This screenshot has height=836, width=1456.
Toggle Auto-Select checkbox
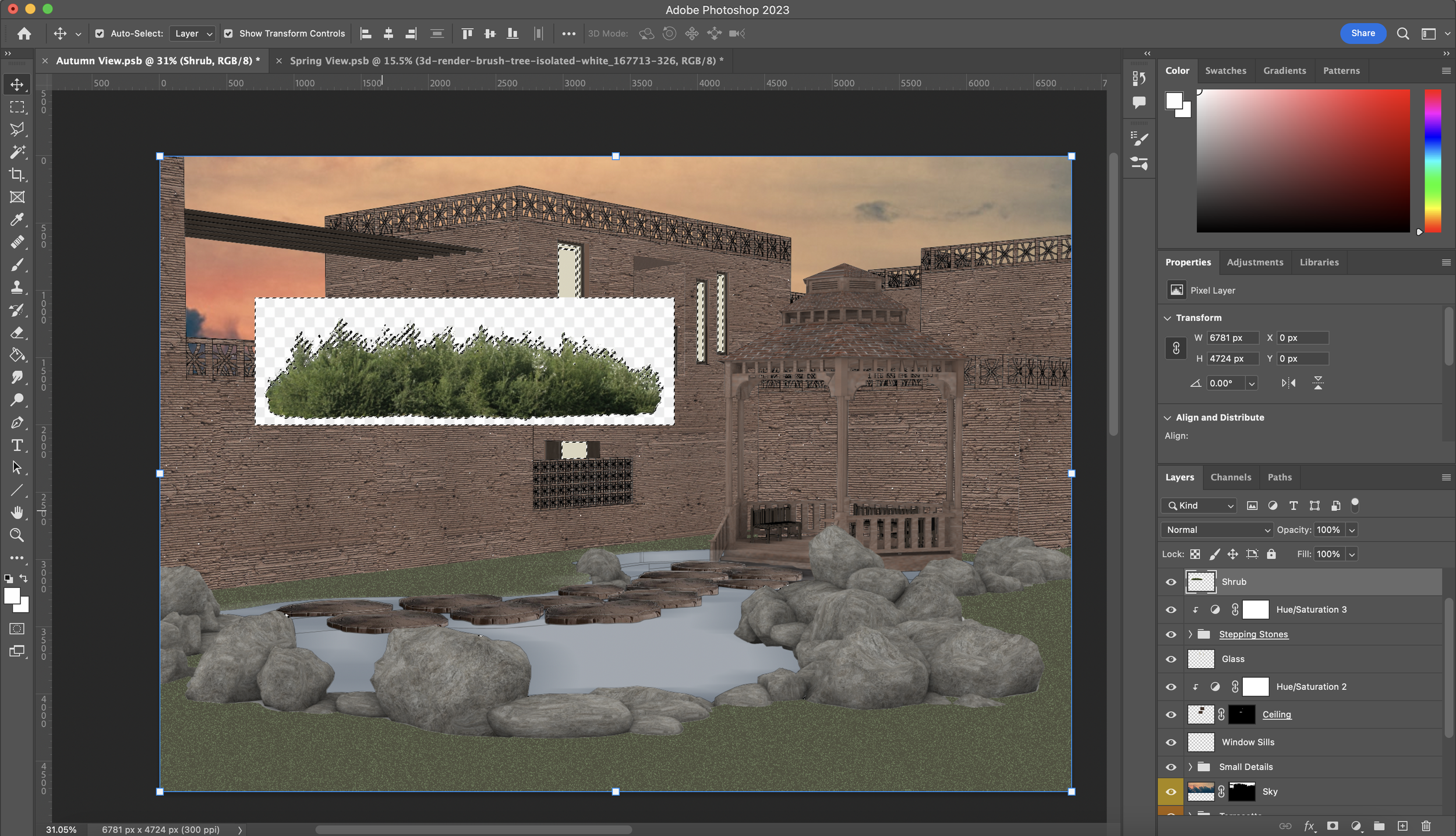point(100,34)
